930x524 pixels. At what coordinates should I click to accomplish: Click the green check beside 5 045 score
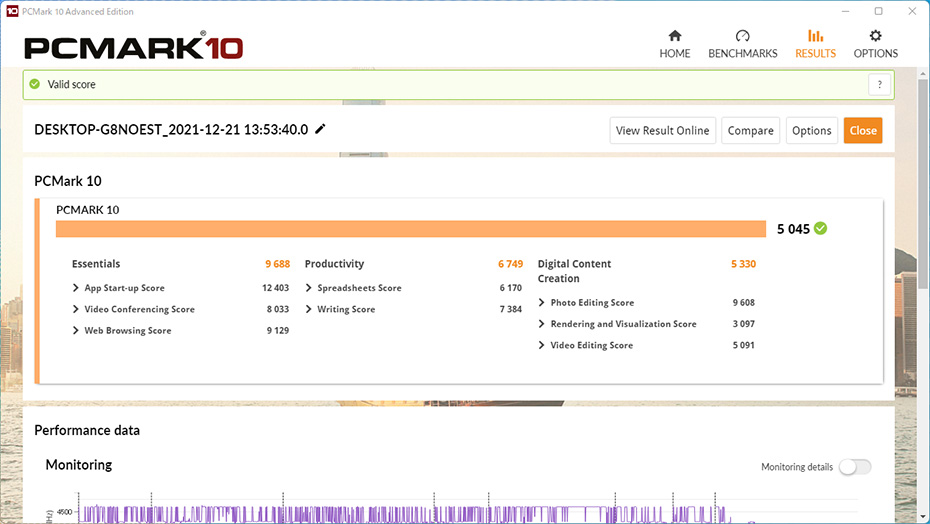click(820, 228)
